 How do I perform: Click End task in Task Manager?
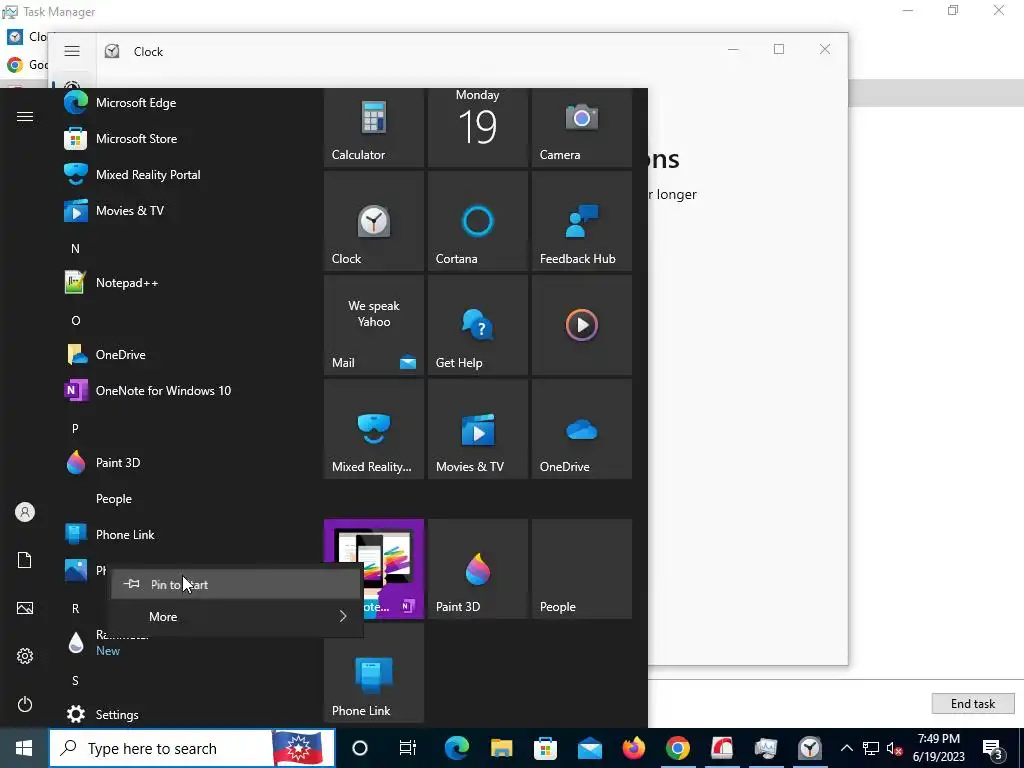coord(972,703)
